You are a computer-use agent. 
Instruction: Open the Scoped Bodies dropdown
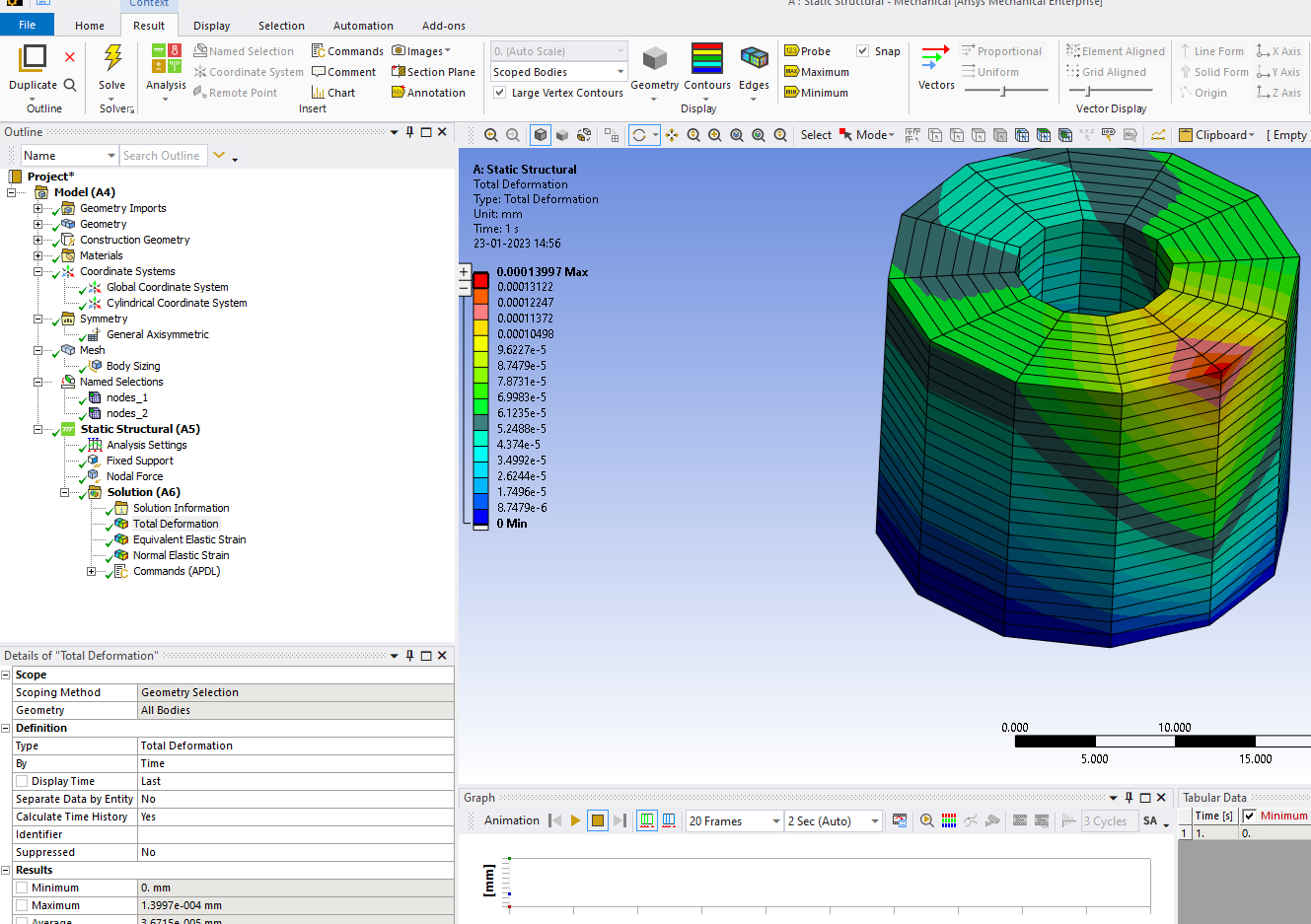[x=619, y=72]
